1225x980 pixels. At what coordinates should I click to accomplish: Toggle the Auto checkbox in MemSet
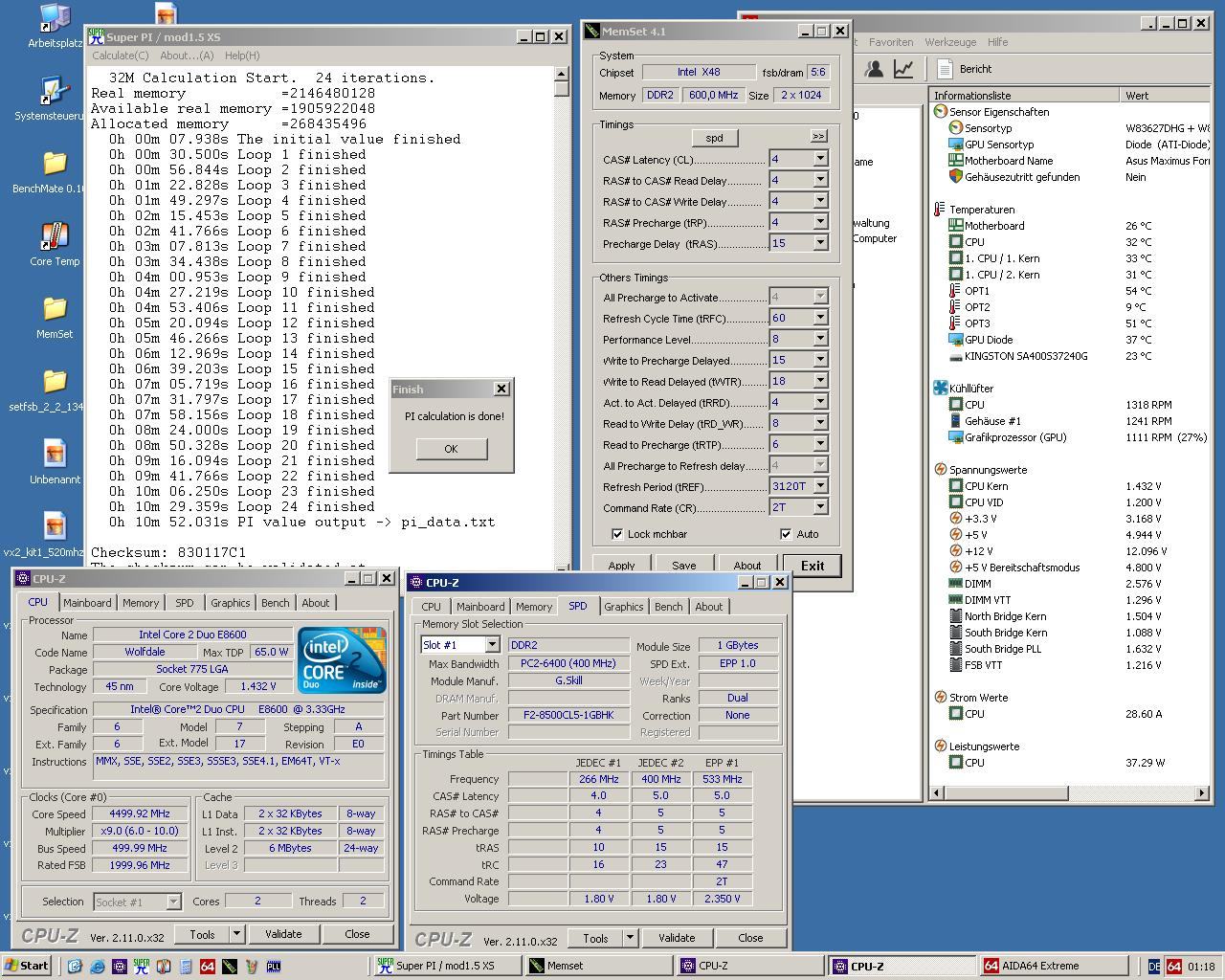786,534
